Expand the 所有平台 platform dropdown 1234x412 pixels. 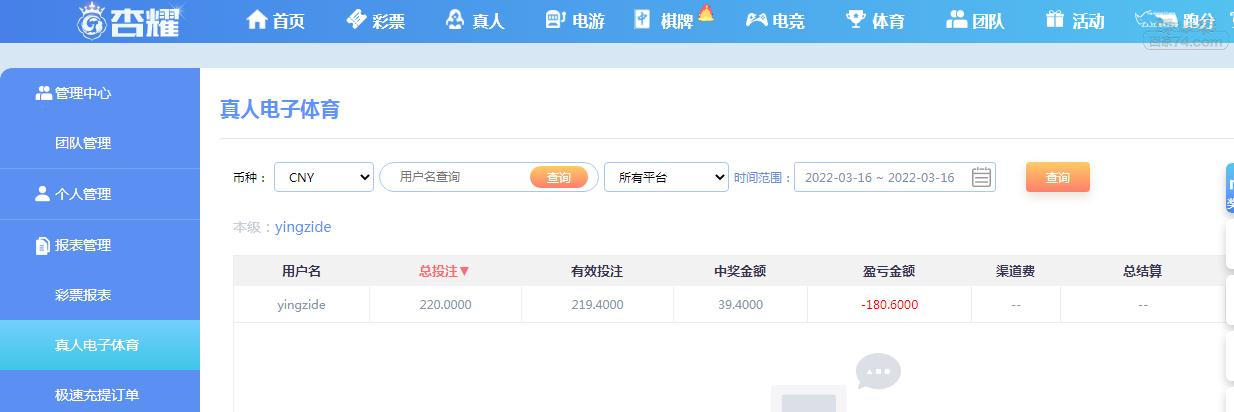[666, 177]
